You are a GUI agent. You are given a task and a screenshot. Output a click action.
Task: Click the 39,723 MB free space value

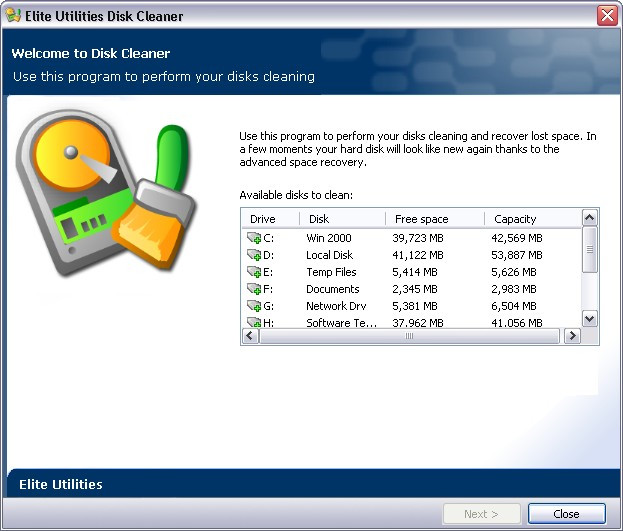[418, 238]
